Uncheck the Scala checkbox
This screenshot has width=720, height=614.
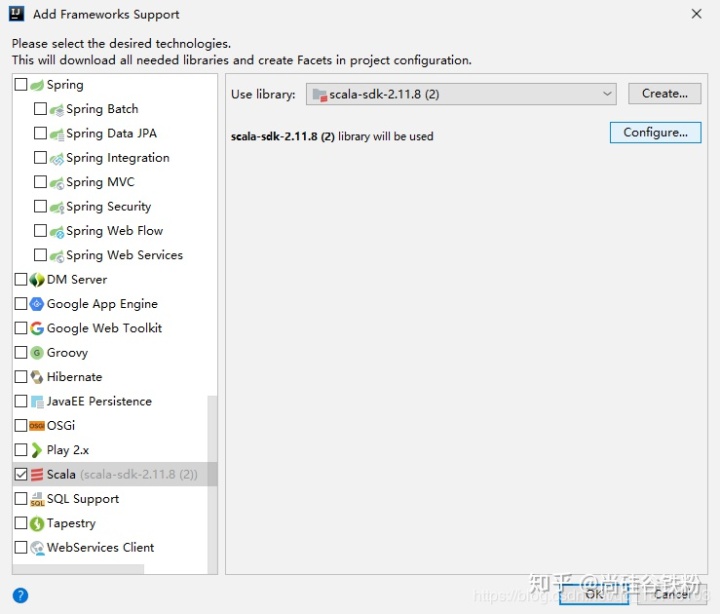21,474
